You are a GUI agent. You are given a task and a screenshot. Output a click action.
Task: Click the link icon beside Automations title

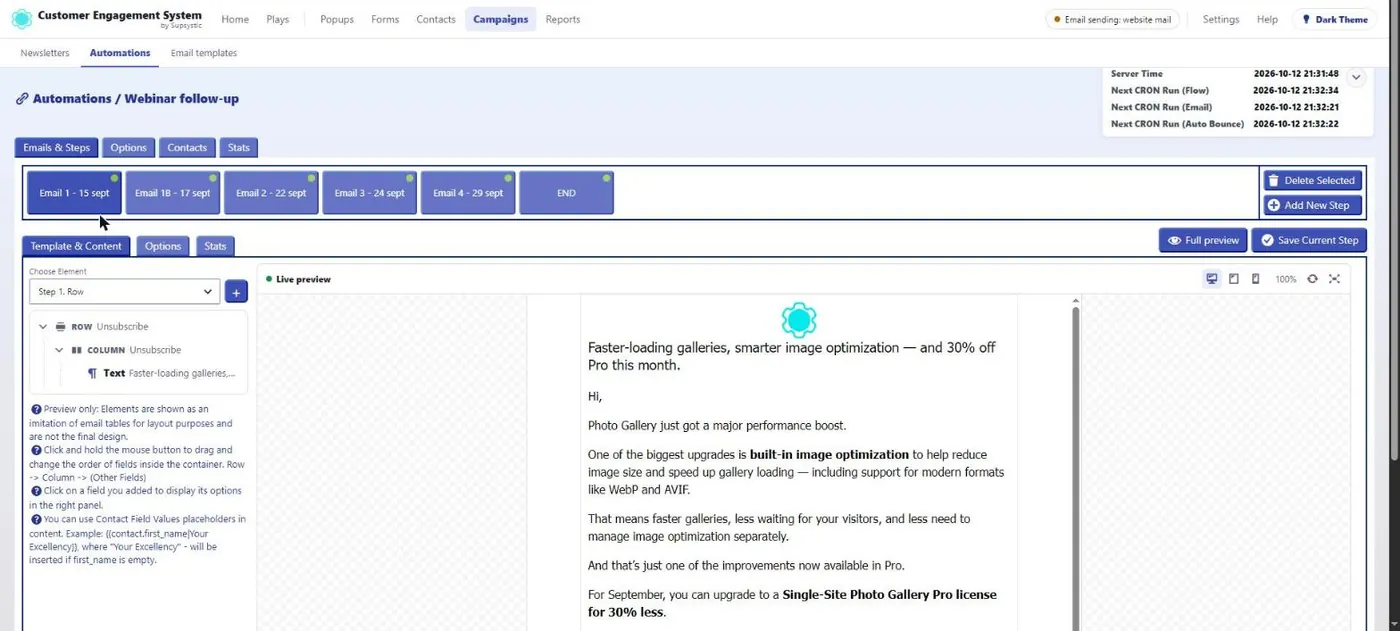[x=22, y=99]
